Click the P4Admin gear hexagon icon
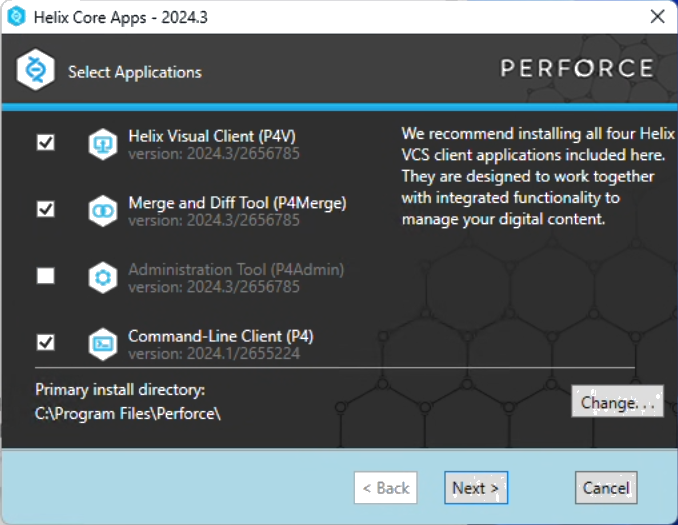 (103, 277)
